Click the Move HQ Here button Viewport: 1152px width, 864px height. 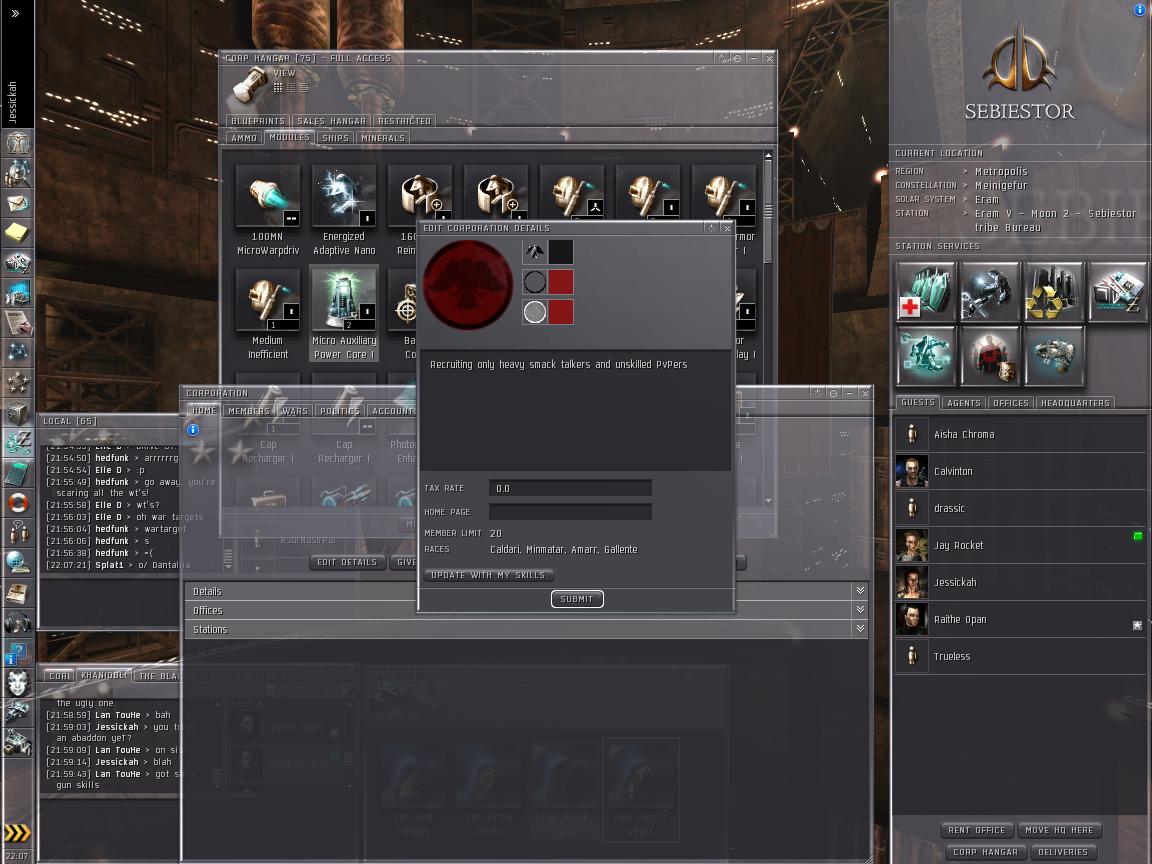click(1059, 830)
